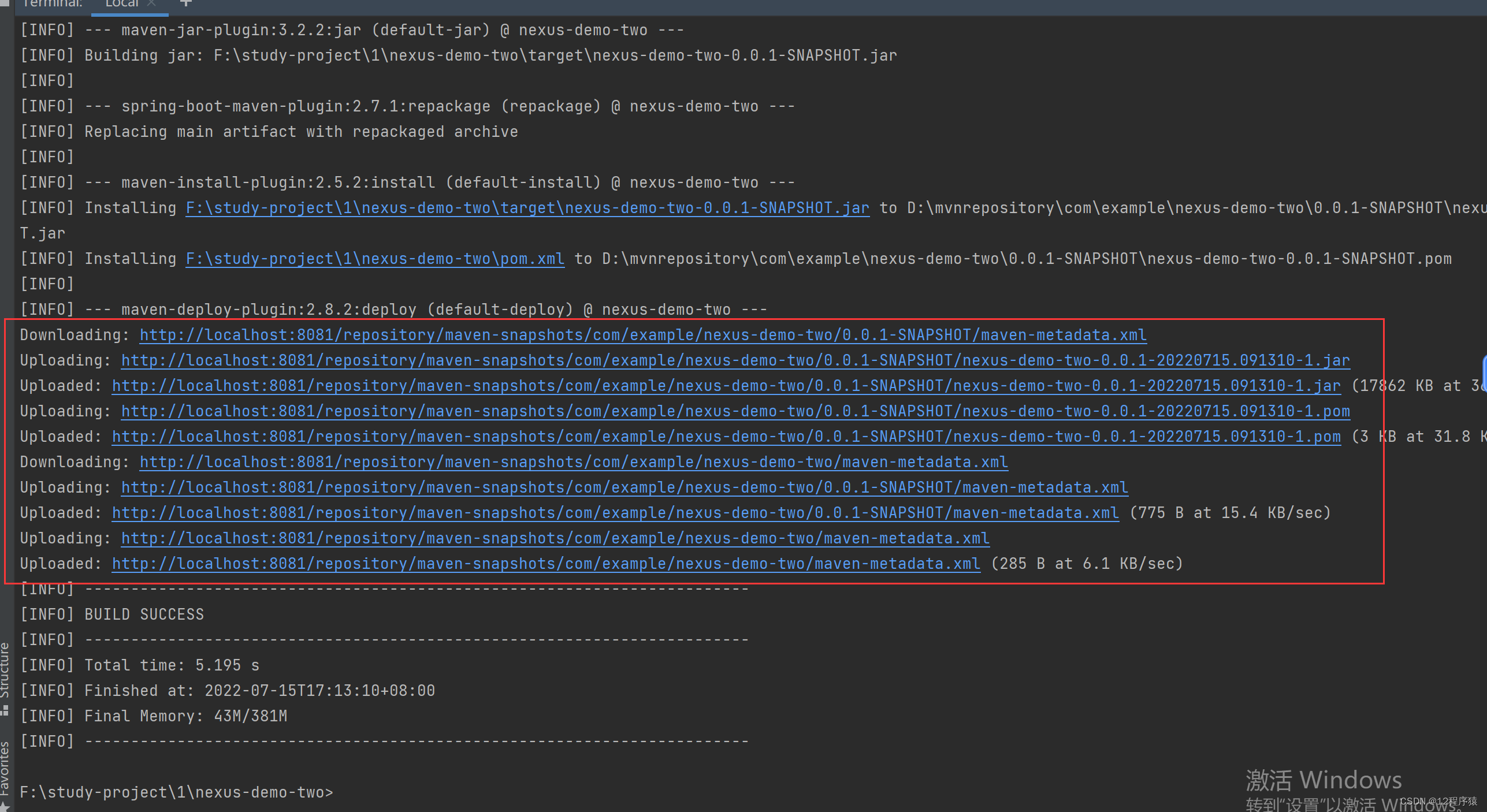Click the 'BUILD SUCCESS' output line
Viewport: 1487px width, 812px height.
coord(111,614)
